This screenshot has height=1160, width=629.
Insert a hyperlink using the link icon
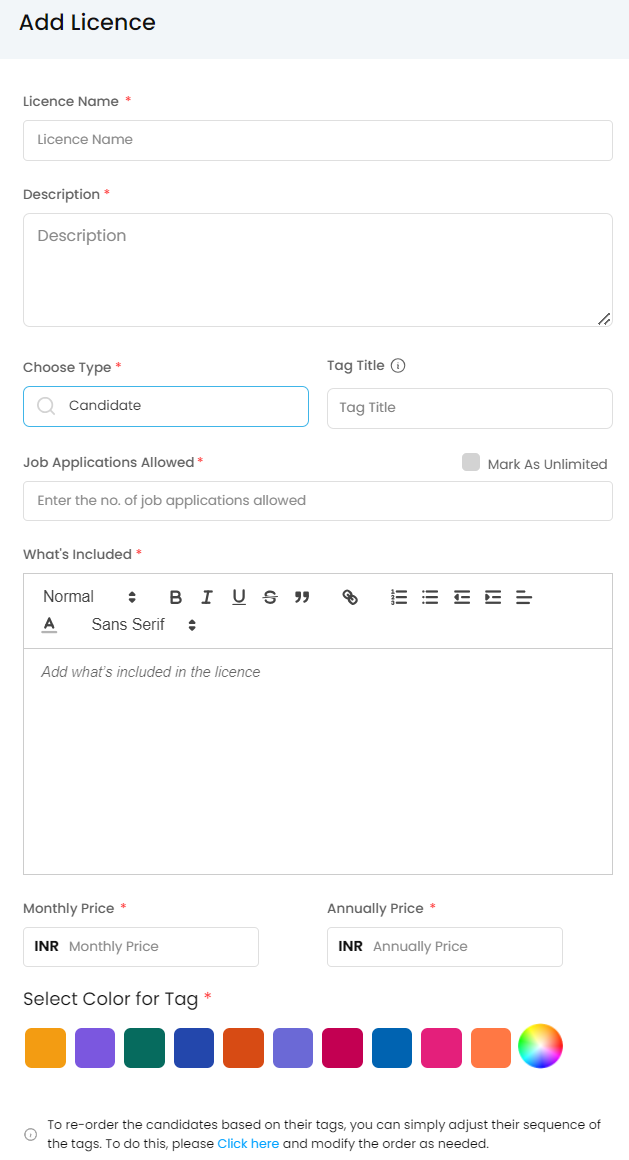tap(350, 597)
